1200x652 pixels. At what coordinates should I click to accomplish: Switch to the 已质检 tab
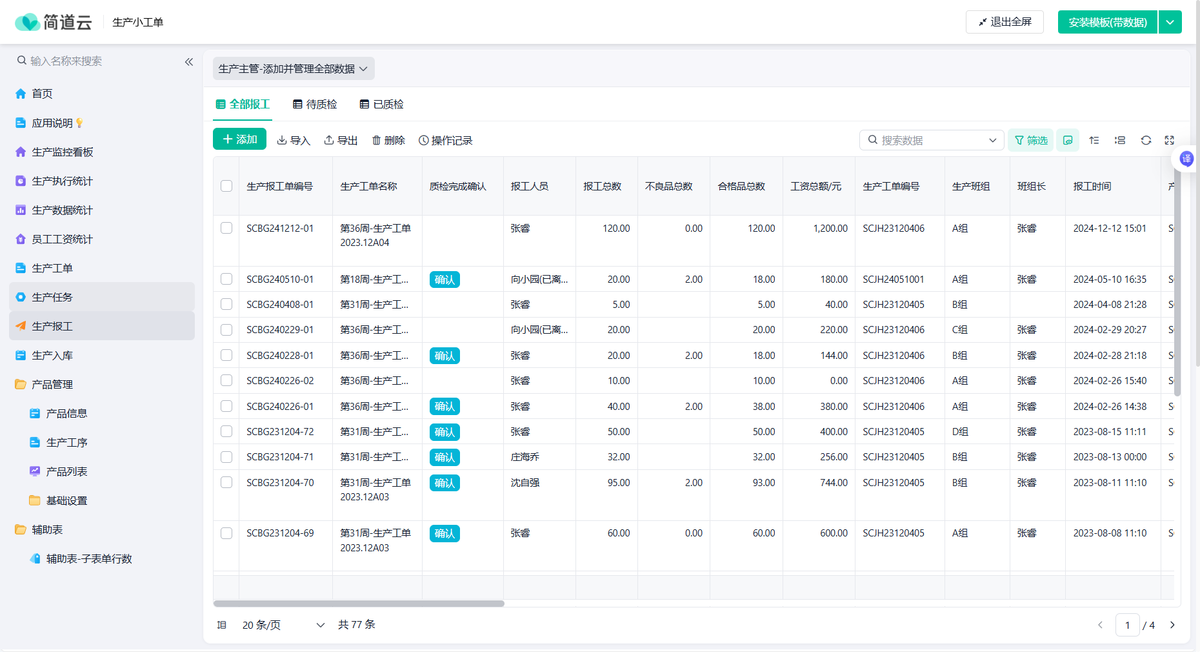381,104
